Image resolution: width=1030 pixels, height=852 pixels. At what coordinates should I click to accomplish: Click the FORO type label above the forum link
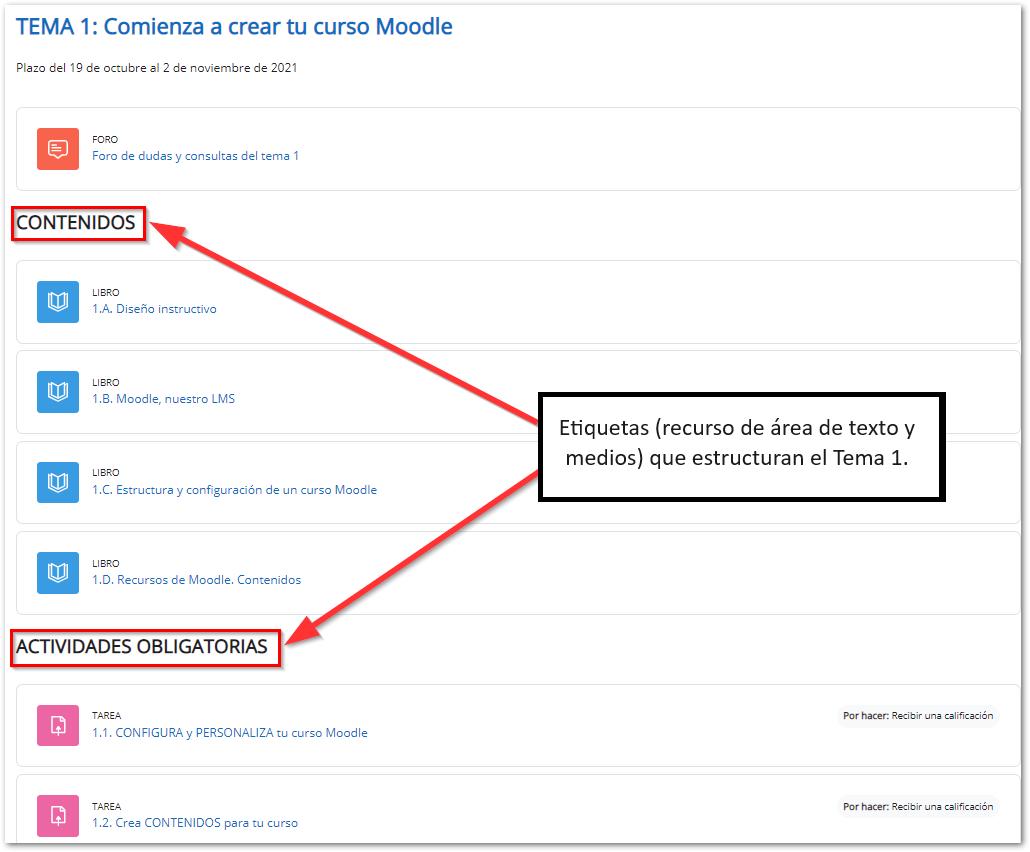point(104,139)
